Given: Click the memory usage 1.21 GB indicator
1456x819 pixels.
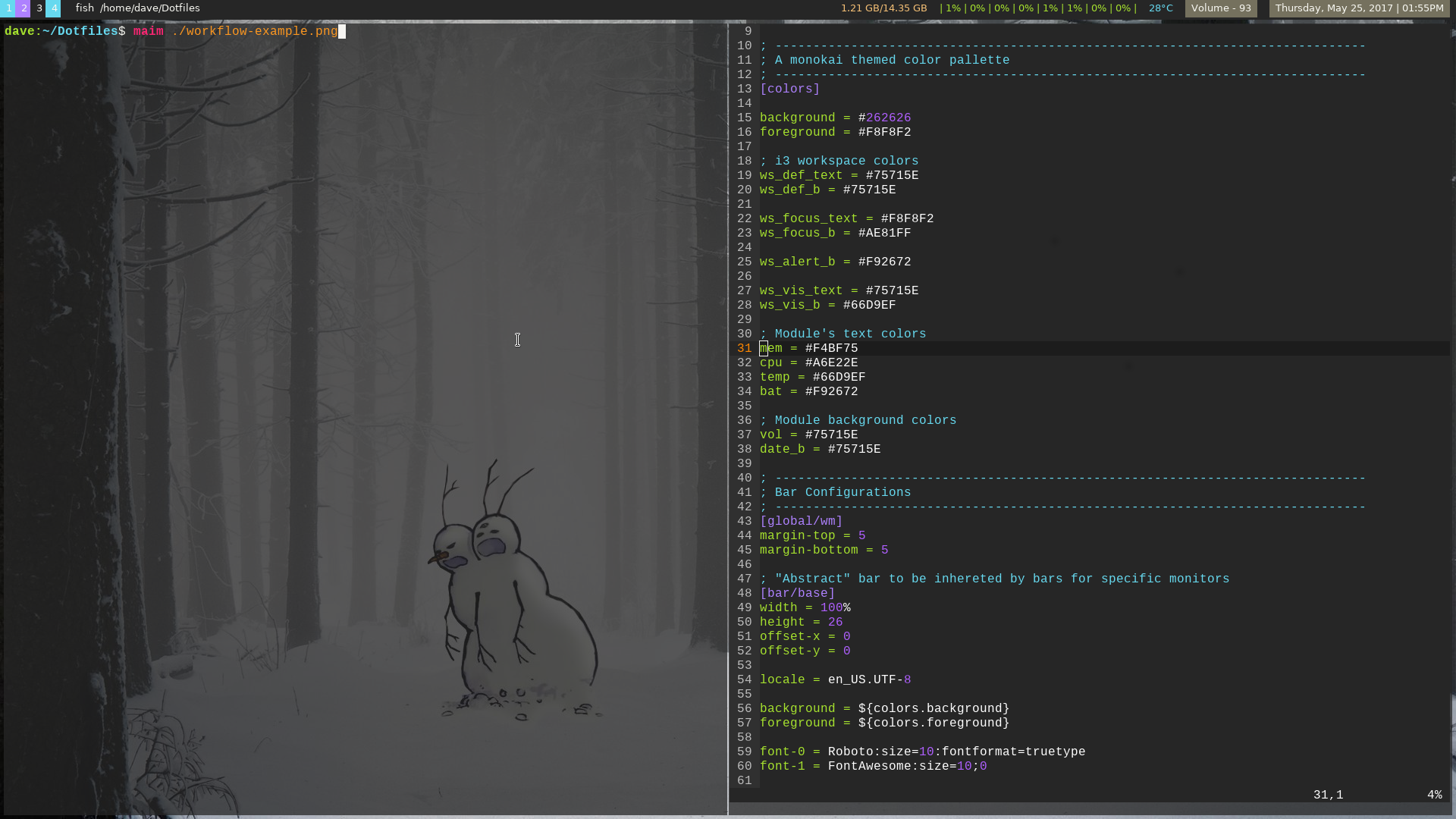Looking at the screenshot, I should click(x=883, y=8).
